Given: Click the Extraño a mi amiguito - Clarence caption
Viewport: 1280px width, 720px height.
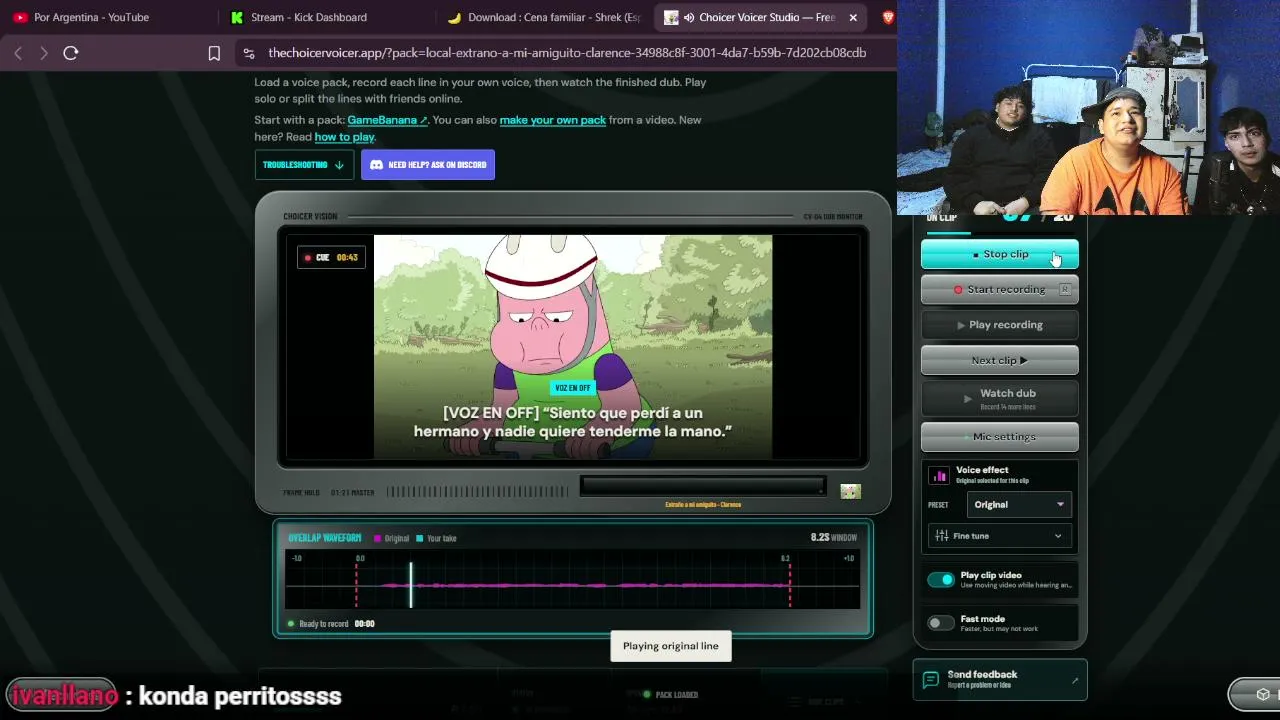Looking at the screenshot, I should pos(703,505).
